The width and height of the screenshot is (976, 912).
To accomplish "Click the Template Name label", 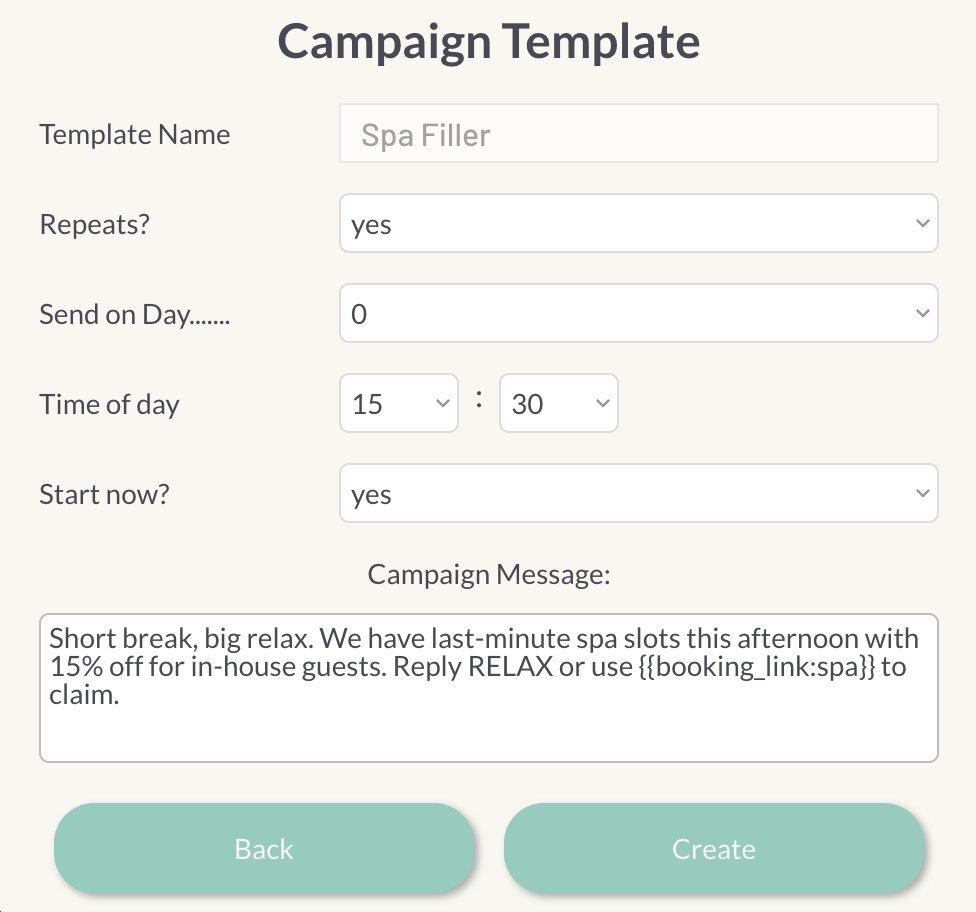I will pyautogui.click(x=134, y=134).
